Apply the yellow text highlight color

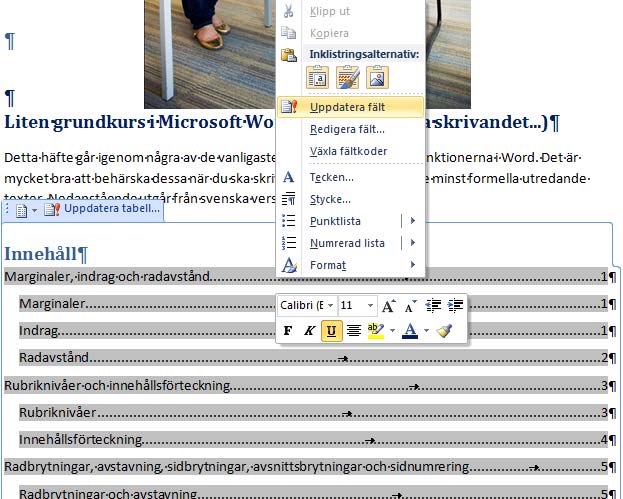pyautogui.click(x=376, y=330)
